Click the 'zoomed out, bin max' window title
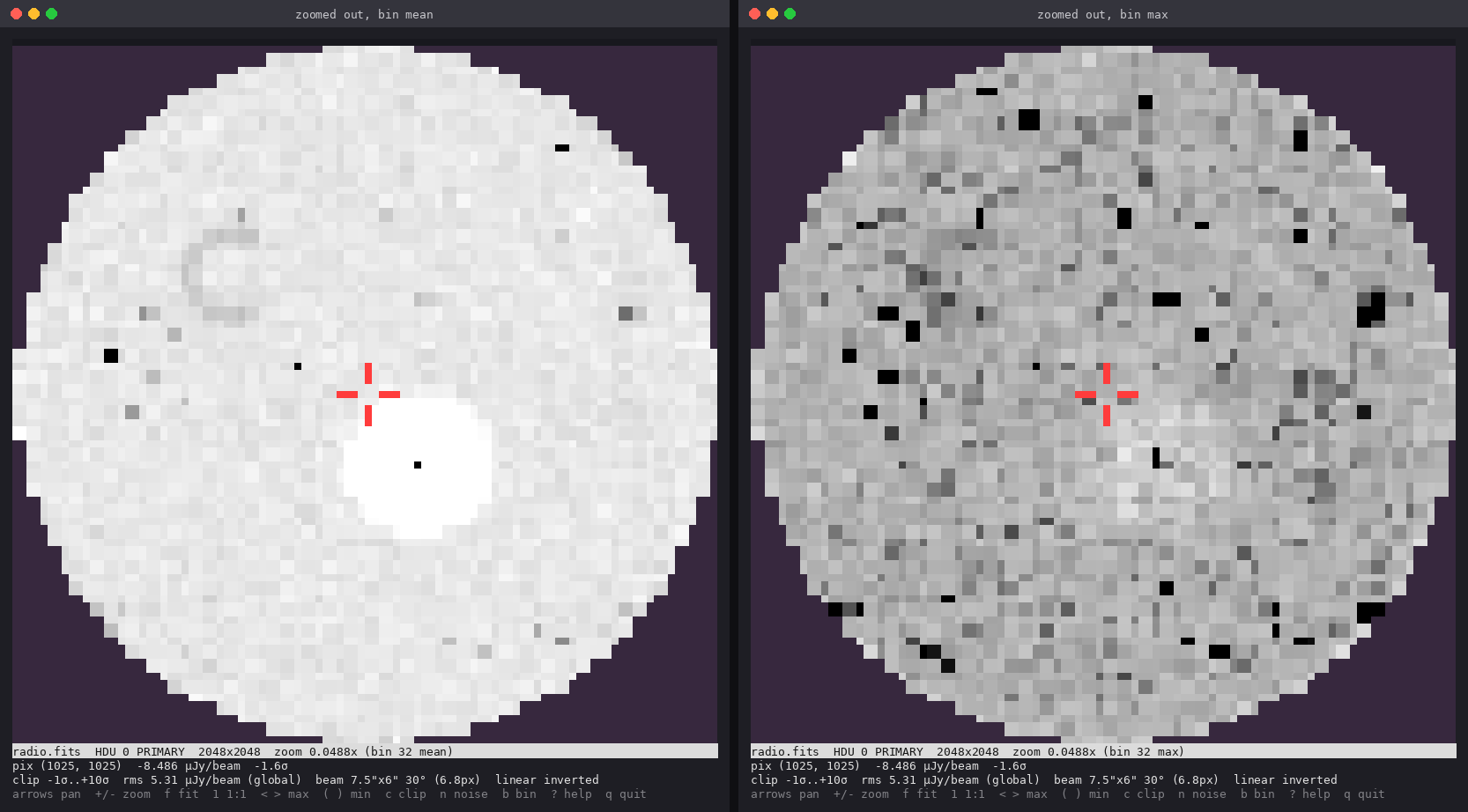Screen dimensions: 1468x812 coord(1102,15)
